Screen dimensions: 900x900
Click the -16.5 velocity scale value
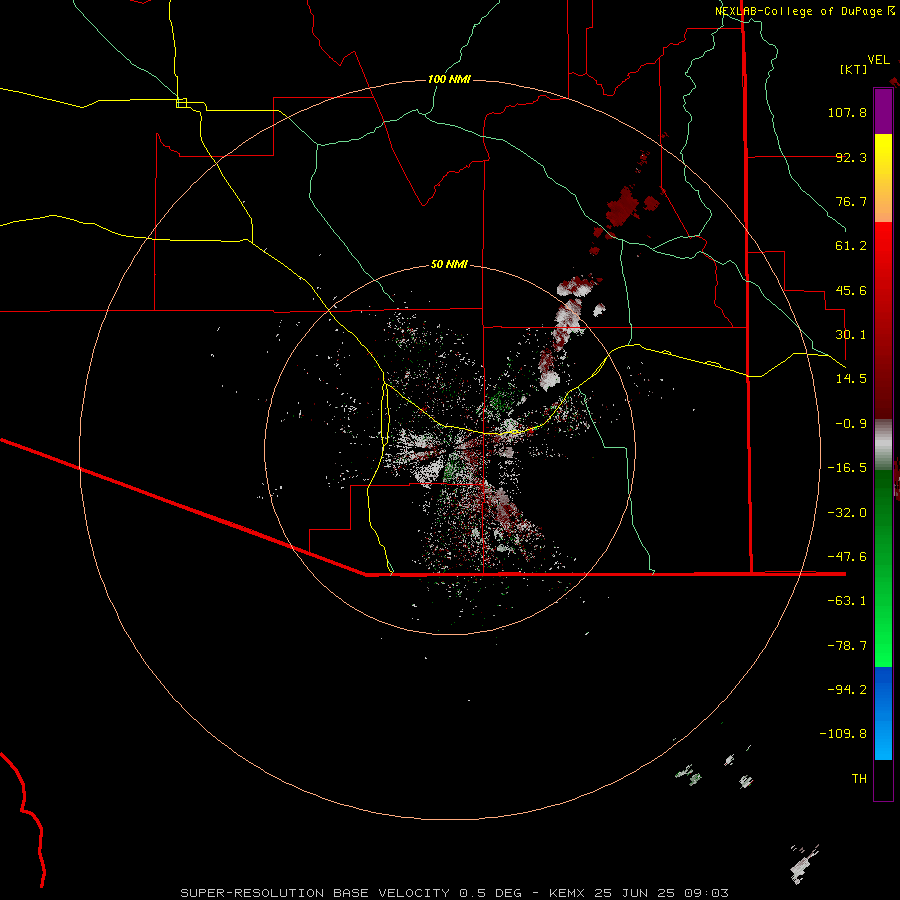coord(847,468)
